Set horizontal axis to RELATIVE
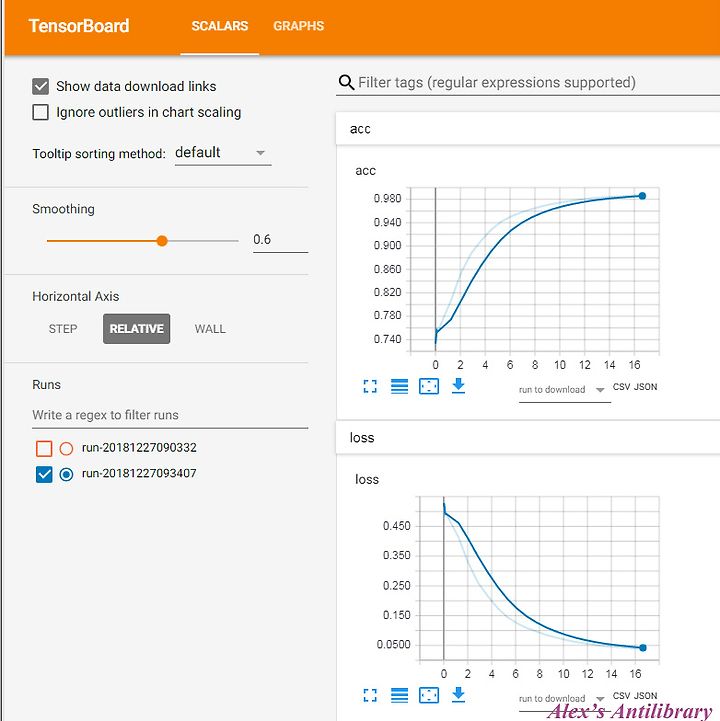 [x=137, y=329]
